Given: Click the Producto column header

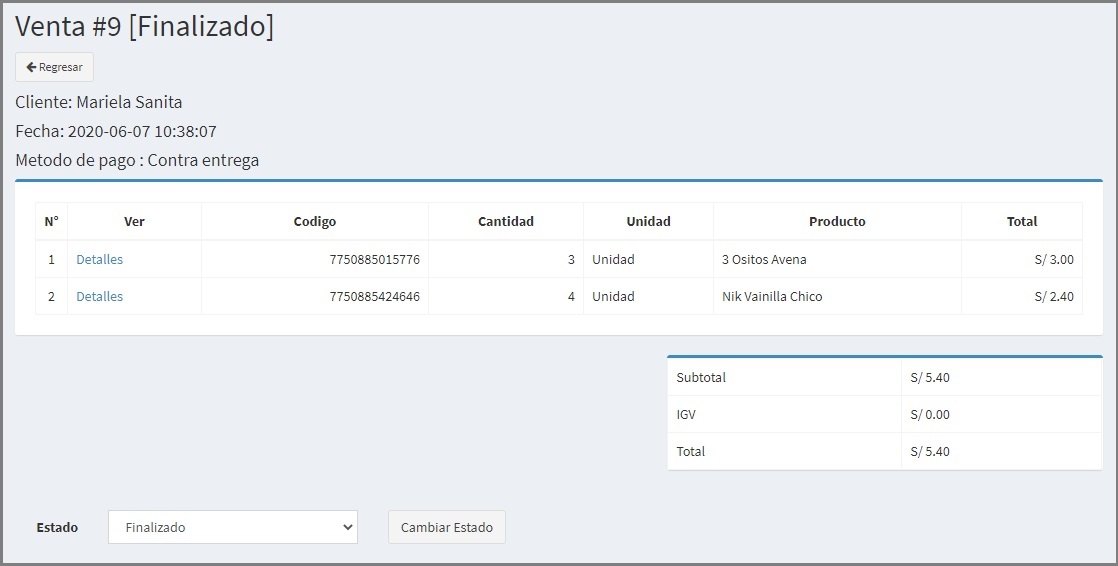Looking at the screenshot, I should 837,222.
